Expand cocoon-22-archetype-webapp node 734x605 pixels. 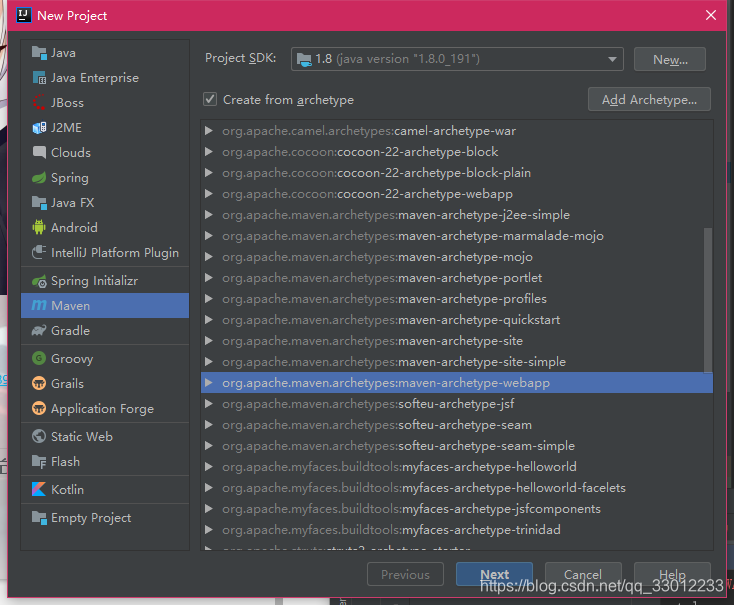pos(209,194)
